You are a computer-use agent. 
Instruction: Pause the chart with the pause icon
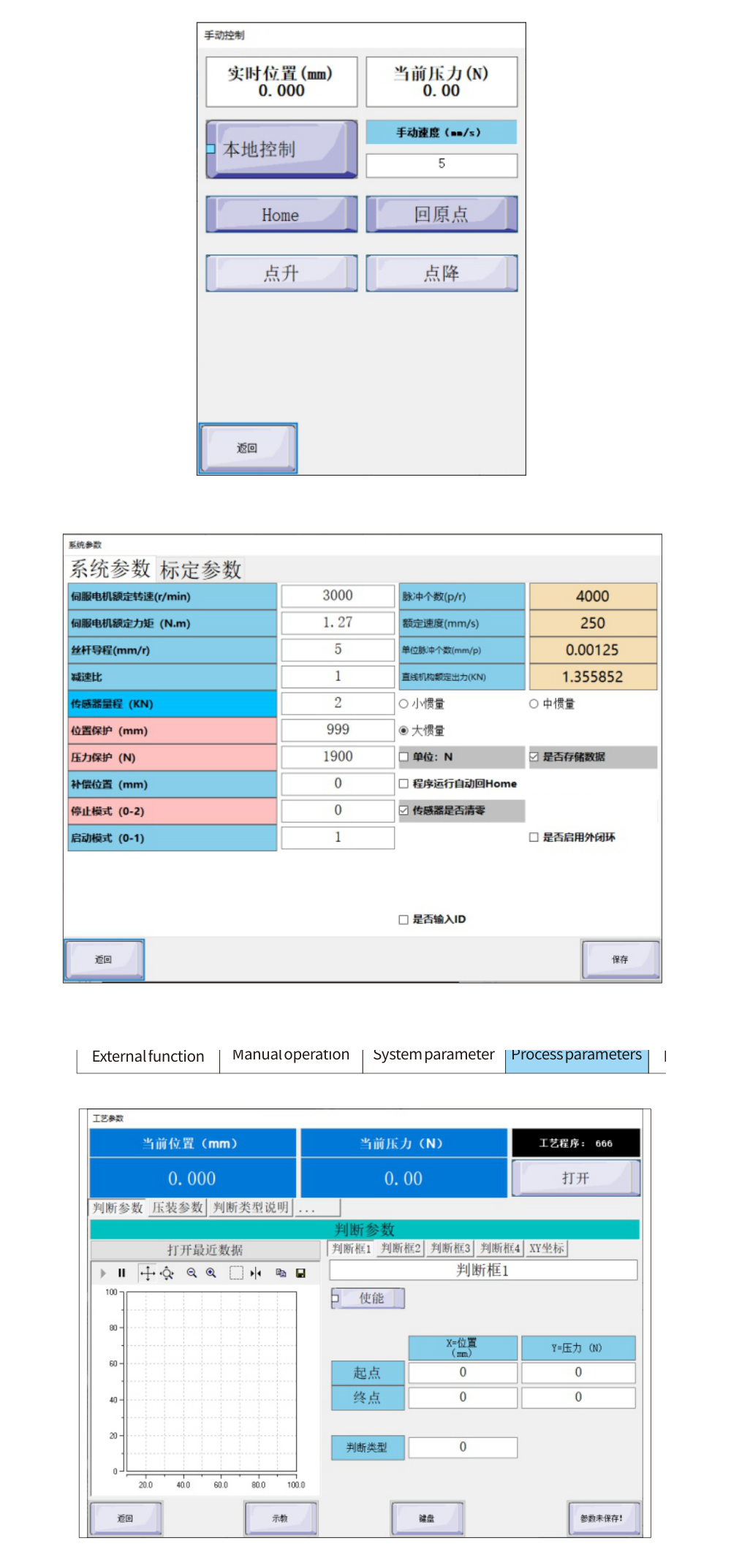point(121,1273)
